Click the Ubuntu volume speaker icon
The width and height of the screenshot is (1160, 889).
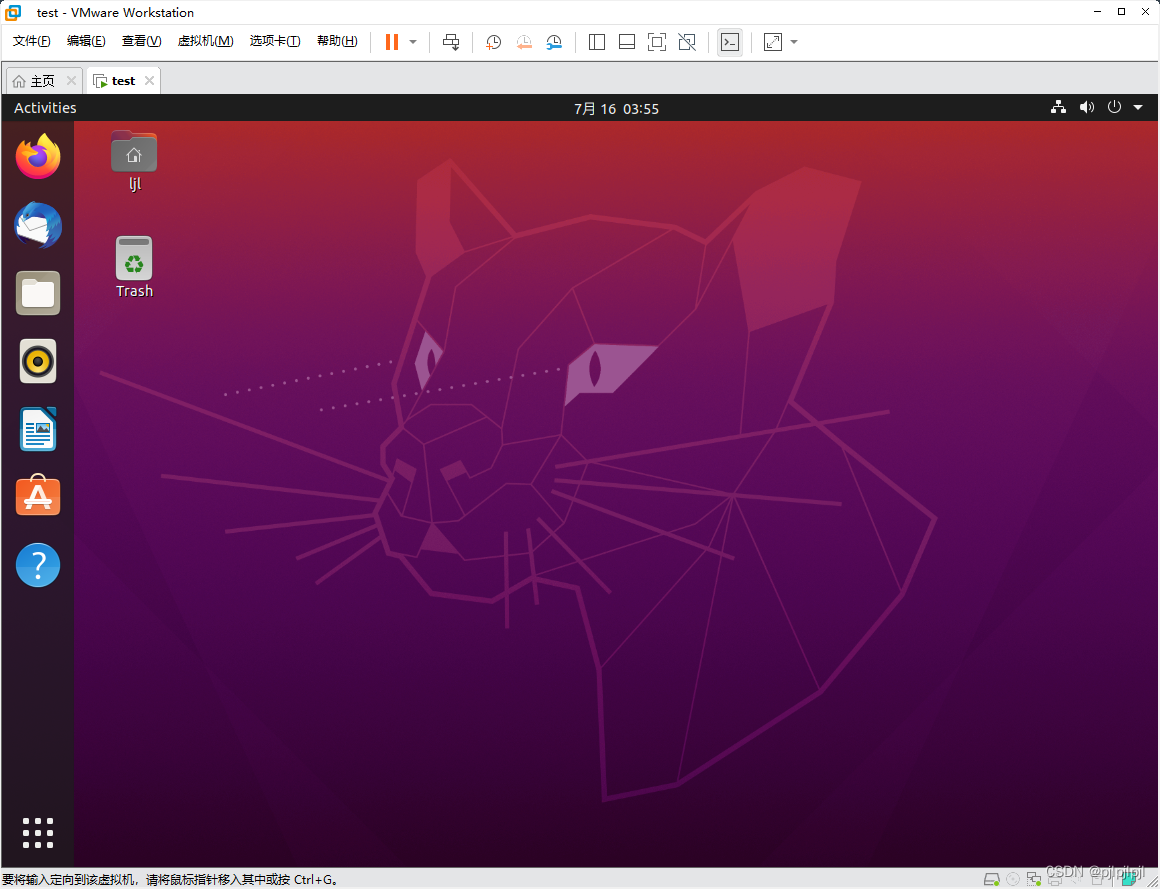1086,107
